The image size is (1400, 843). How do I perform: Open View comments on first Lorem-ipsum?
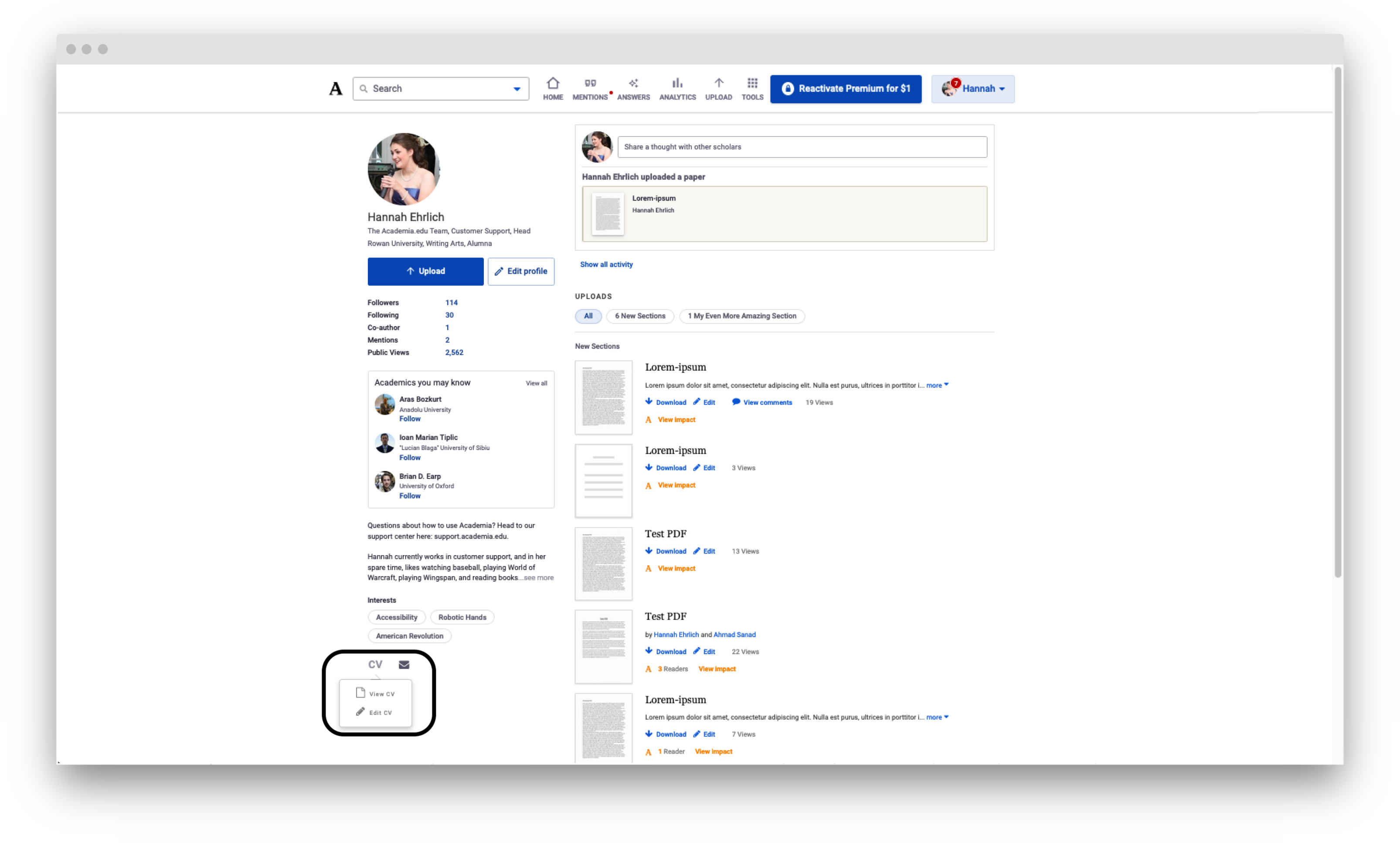(767, 402)
